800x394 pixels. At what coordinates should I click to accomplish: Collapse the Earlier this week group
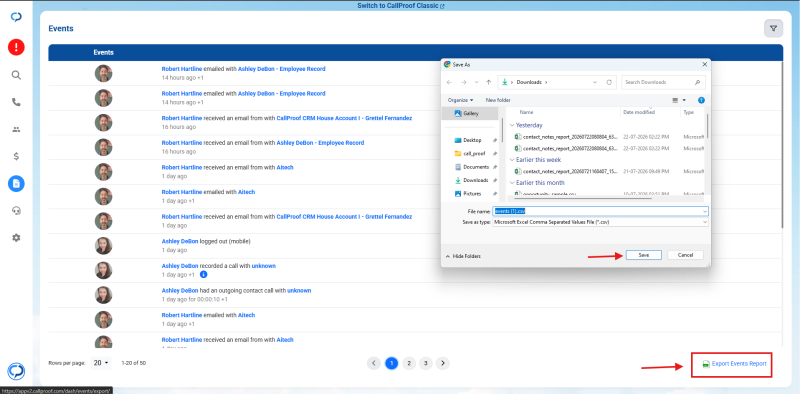coord(512,160)
